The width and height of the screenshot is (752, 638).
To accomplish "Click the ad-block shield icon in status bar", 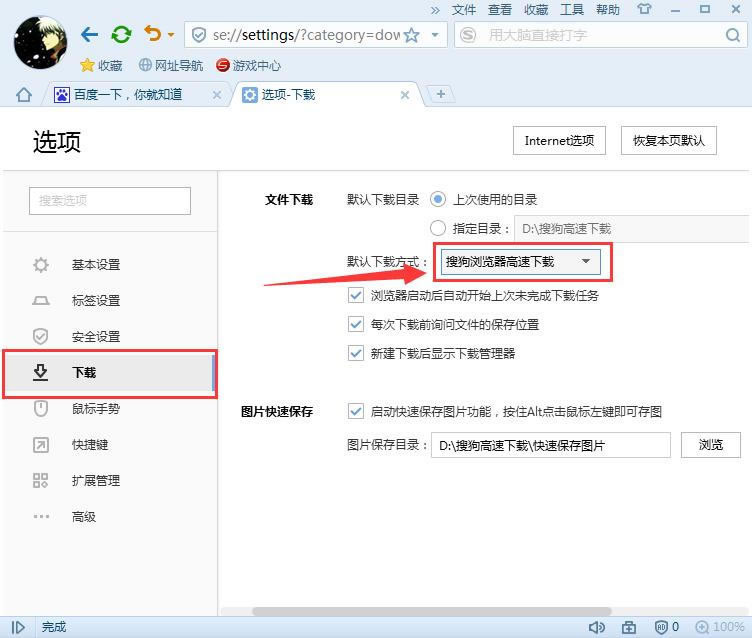I will tap(661, 627).
